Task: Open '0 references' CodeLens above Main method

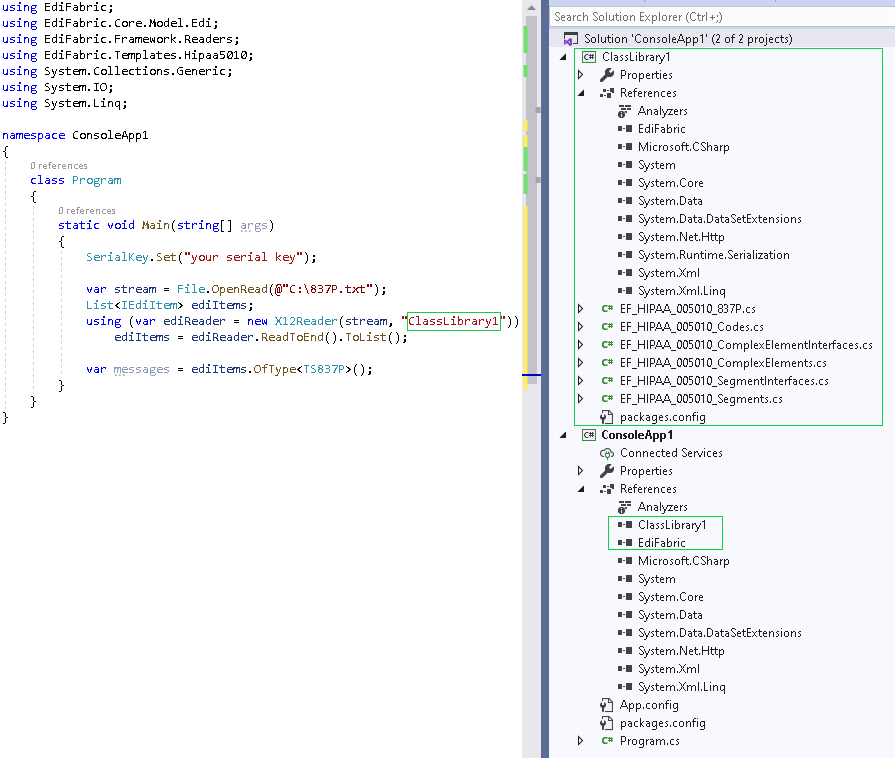Action: coord(87,211)
